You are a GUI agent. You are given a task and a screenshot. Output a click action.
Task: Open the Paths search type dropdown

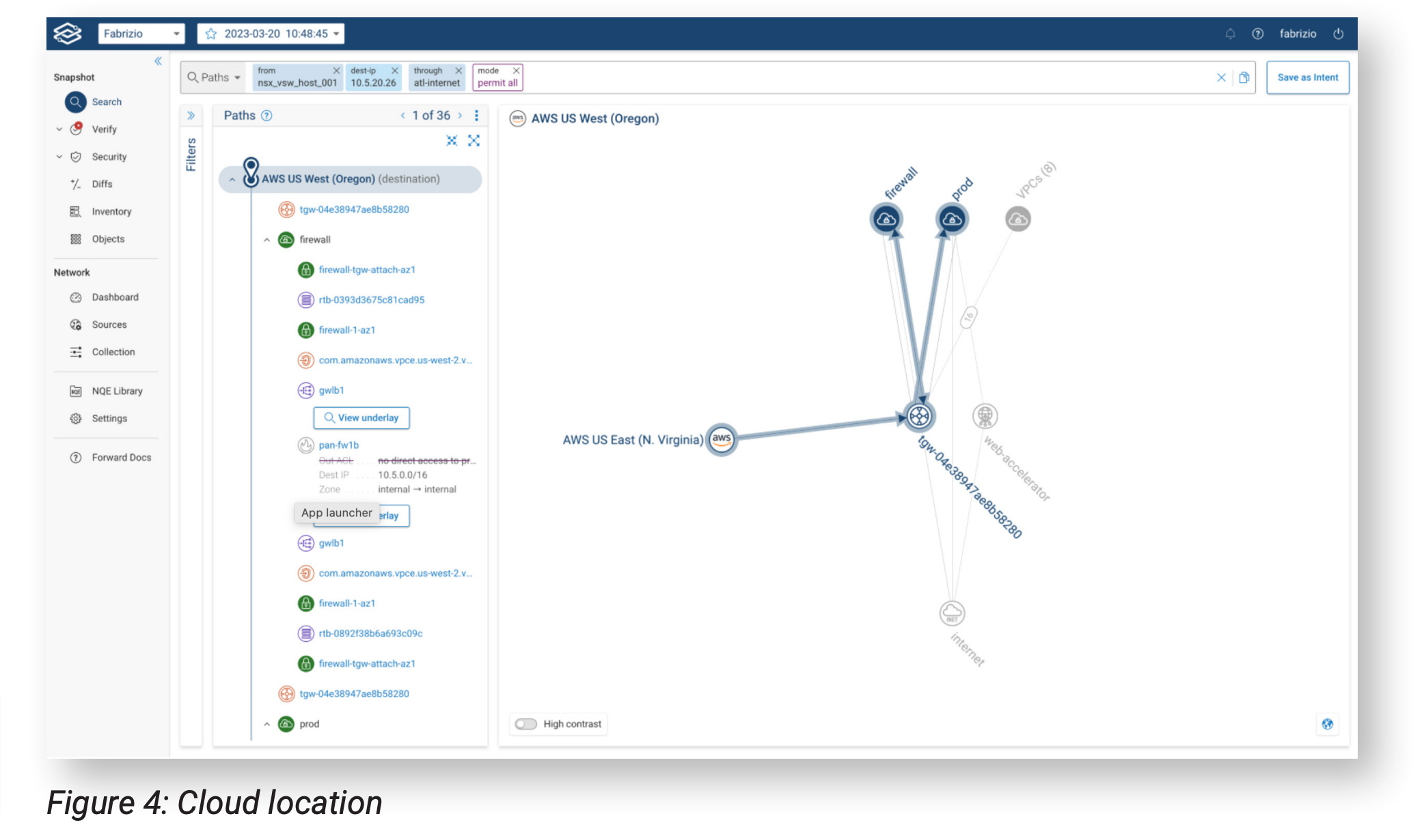(x=215, y=77)
